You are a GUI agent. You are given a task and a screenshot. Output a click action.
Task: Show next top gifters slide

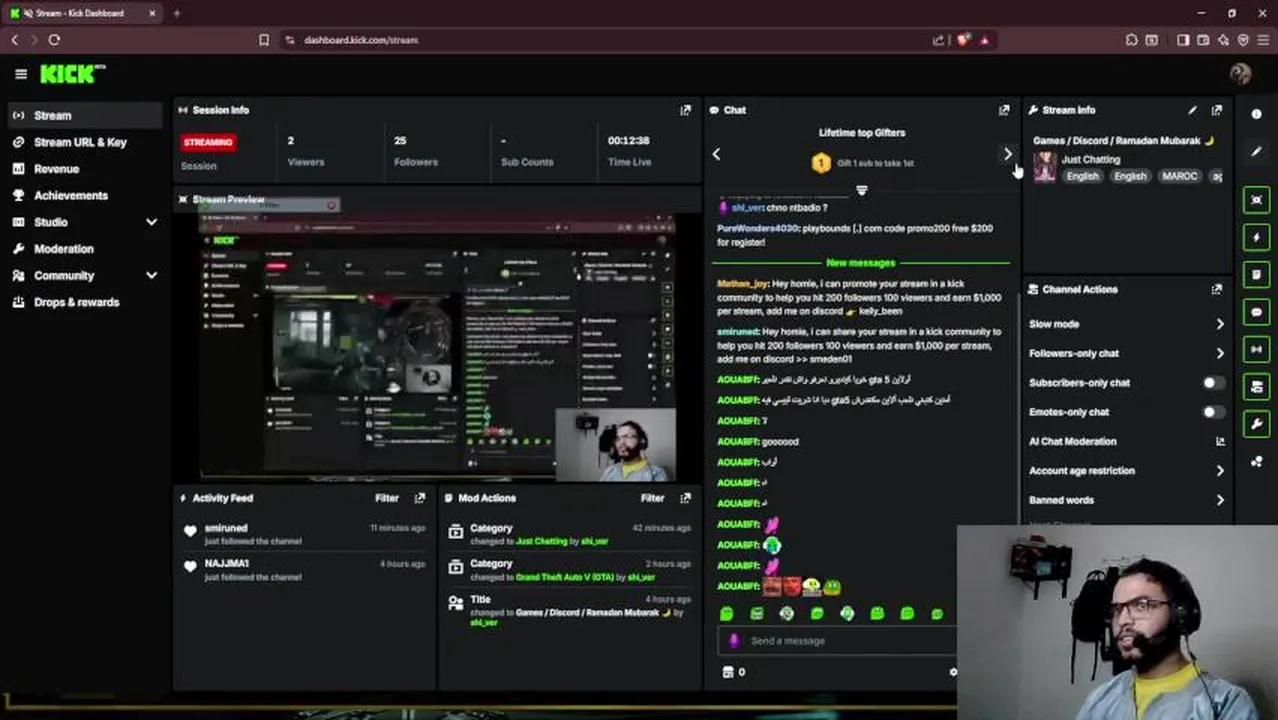[x=1007, y=154]
